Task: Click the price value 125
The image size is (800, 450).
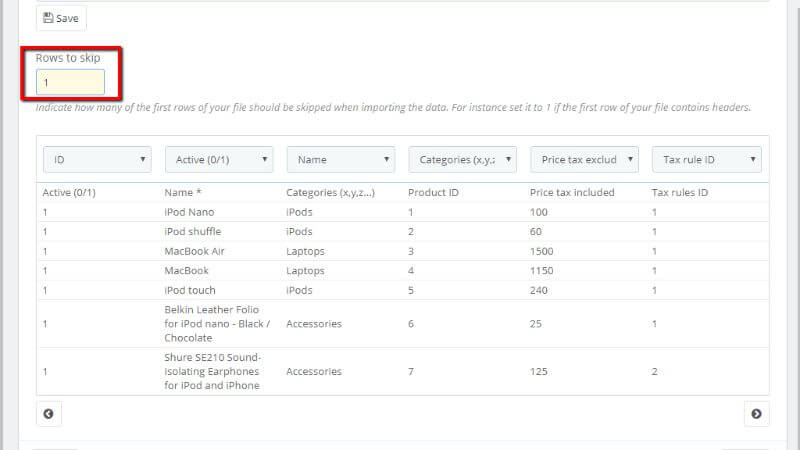Action: click(x=539, y=371)
